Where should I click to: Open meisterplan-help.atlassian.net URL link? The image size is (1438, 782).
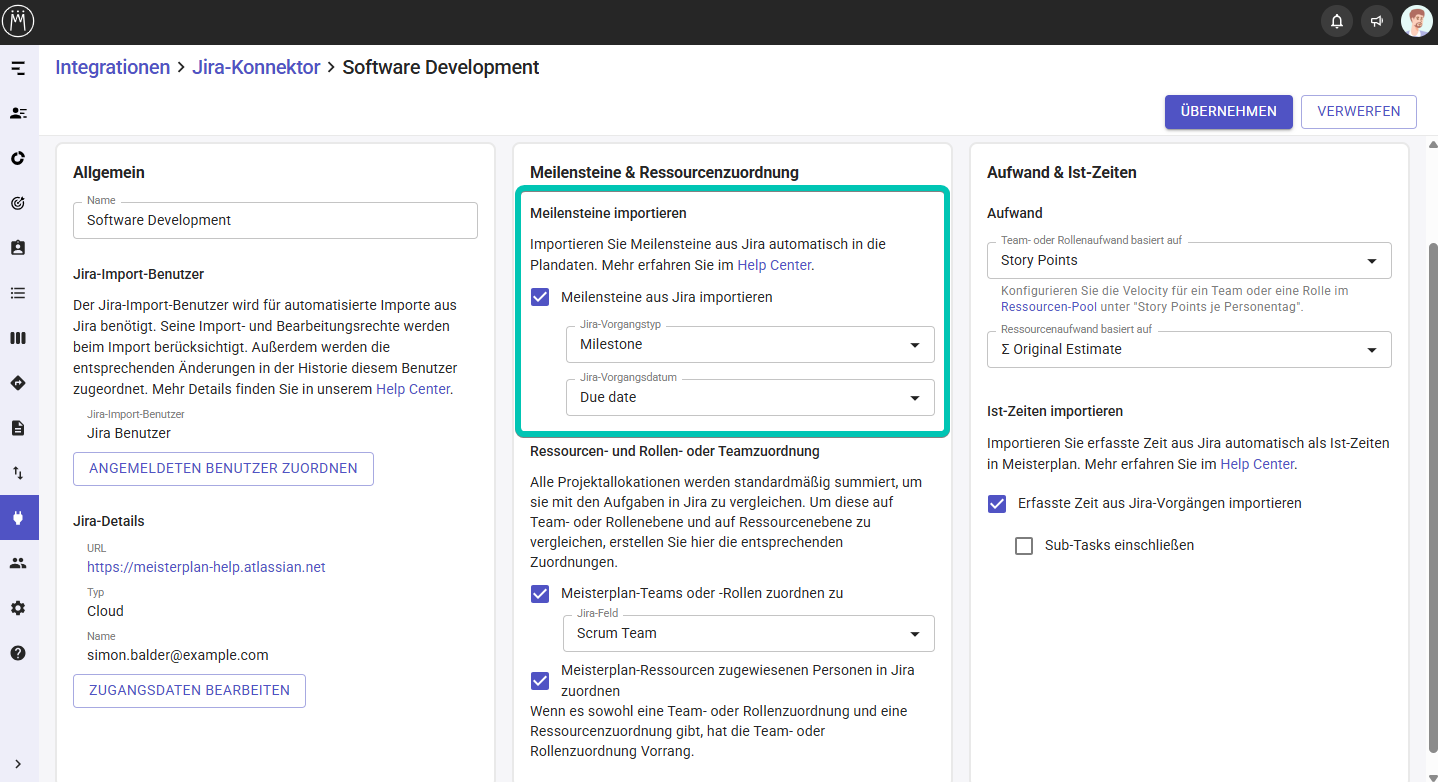pyautogui.click(x=206, y=567)
